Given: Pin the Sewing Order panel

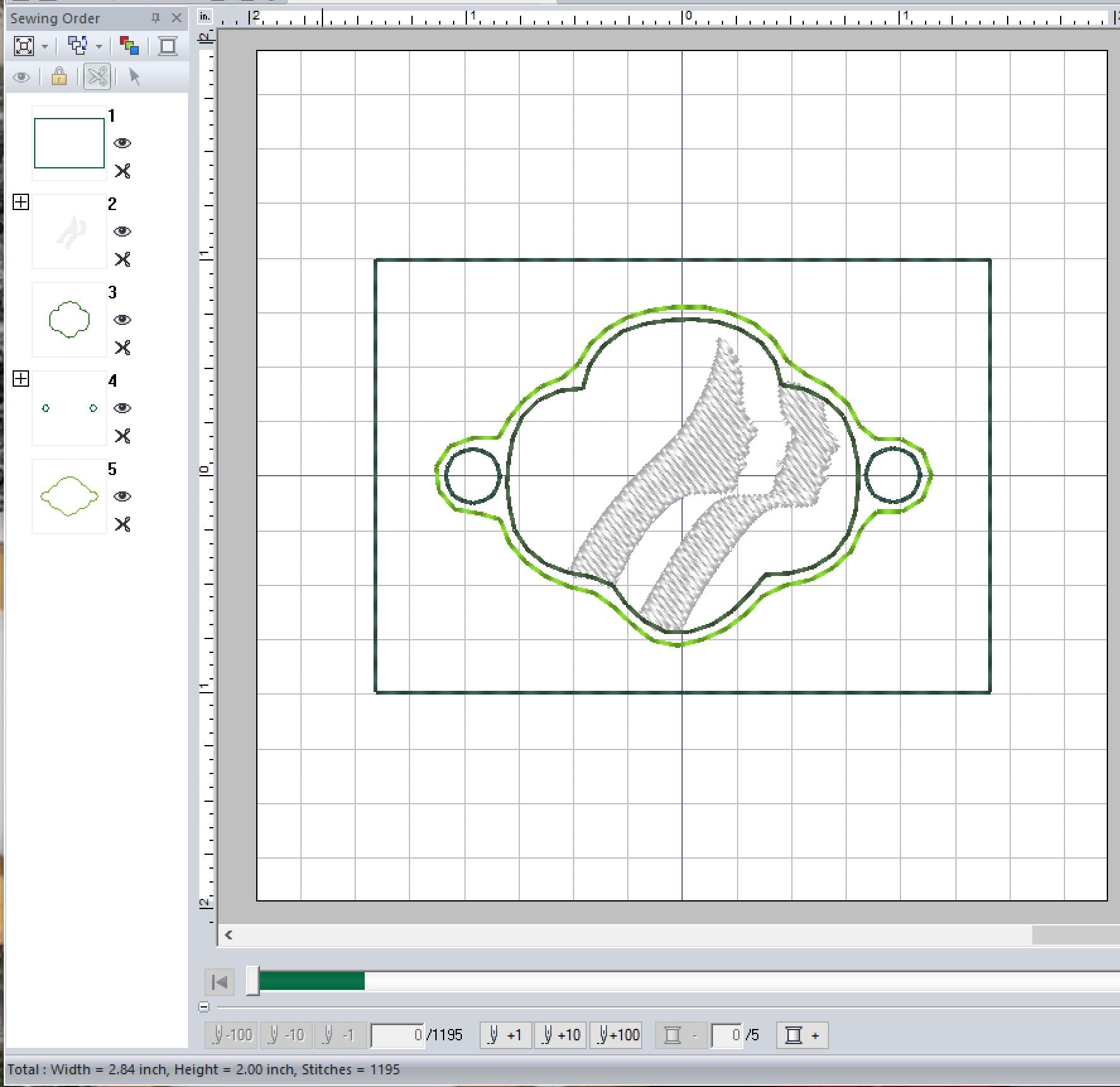Looking at the screenshot, I should (156, 18).
